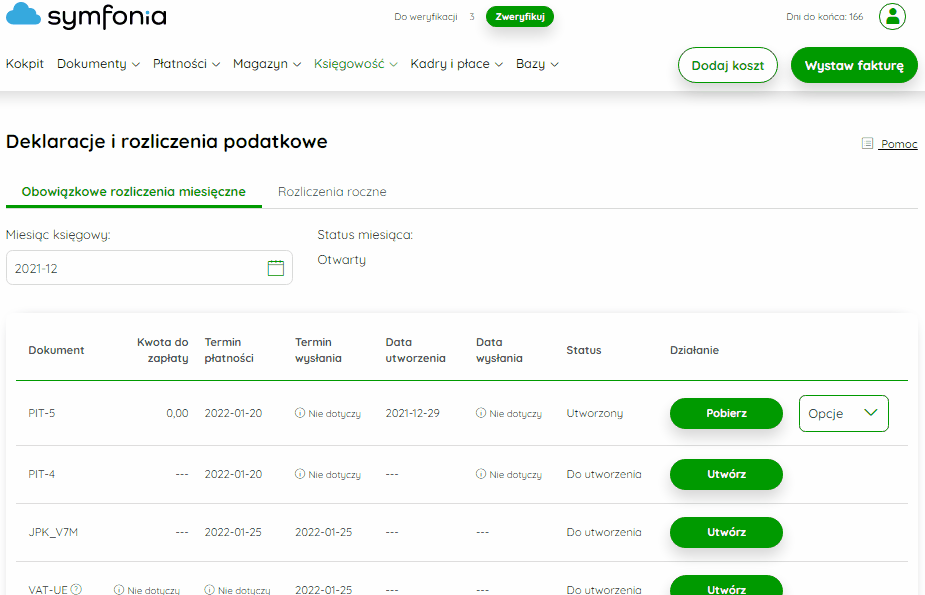Click the PIT-5 amount 0,00
The width and height of the screenshot is (925, 595).
point(178,413)
